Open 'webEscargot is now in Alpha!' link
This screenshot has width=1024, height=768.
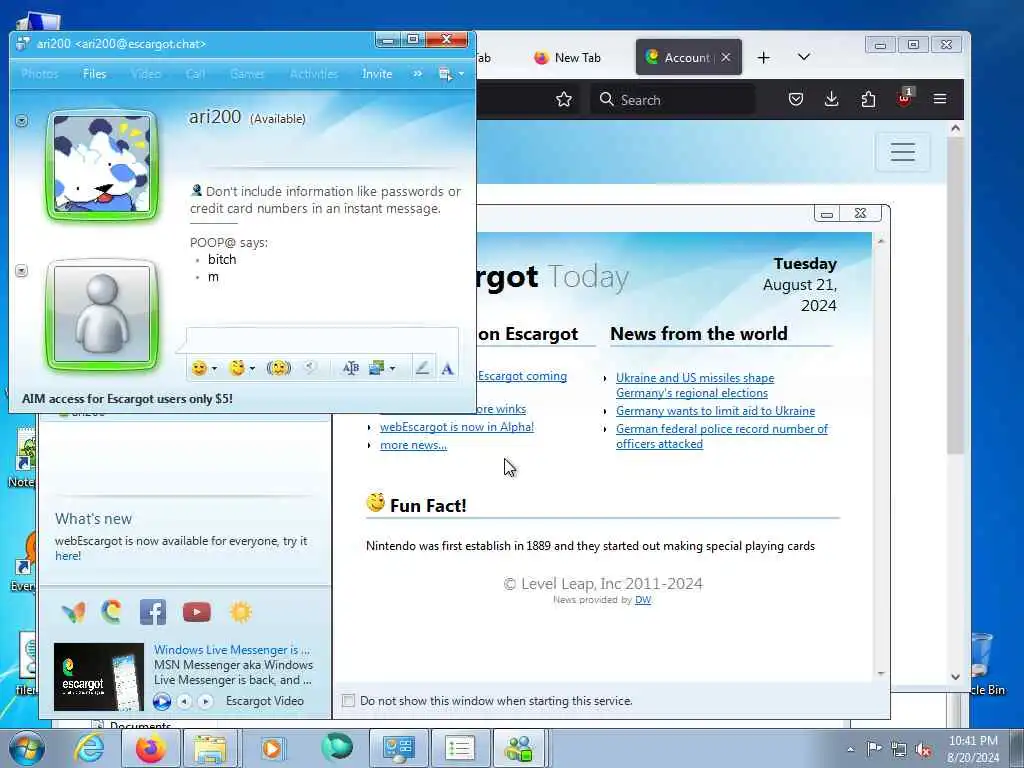457,426
